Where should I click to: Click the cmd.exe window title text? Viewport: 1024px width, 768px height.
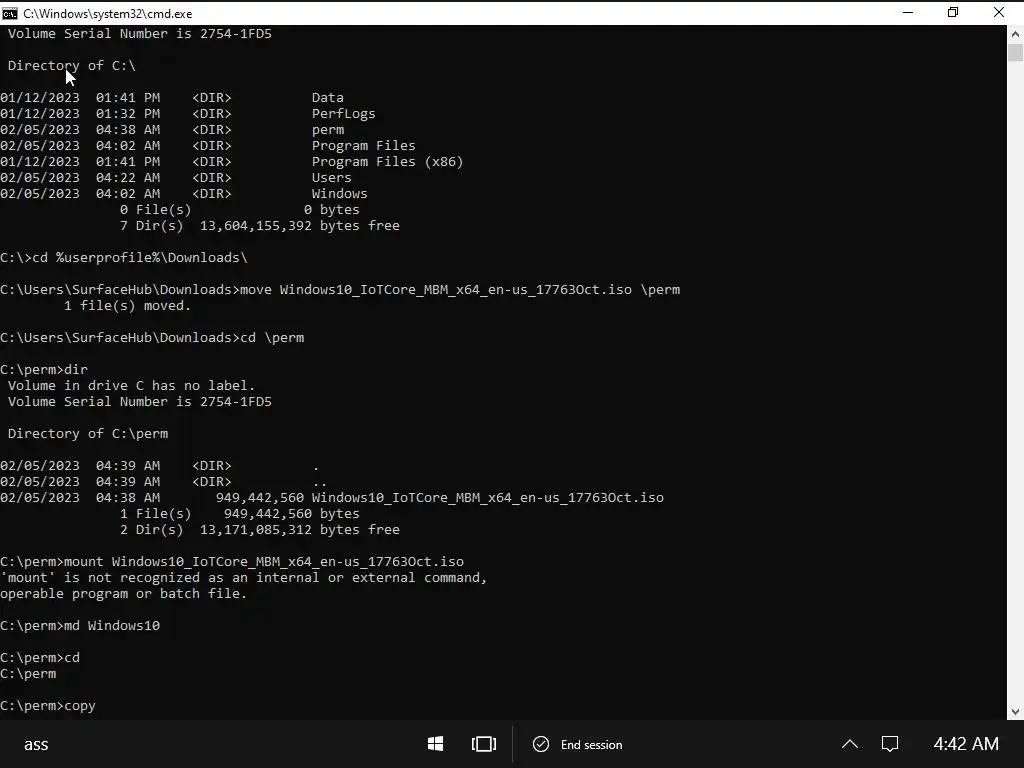pos(108,13)
